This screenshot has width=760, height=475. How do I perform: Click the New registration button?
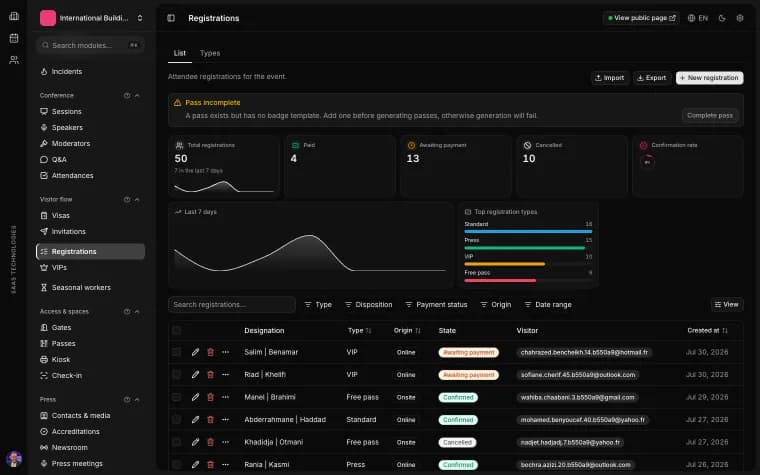tap(710, 78)
